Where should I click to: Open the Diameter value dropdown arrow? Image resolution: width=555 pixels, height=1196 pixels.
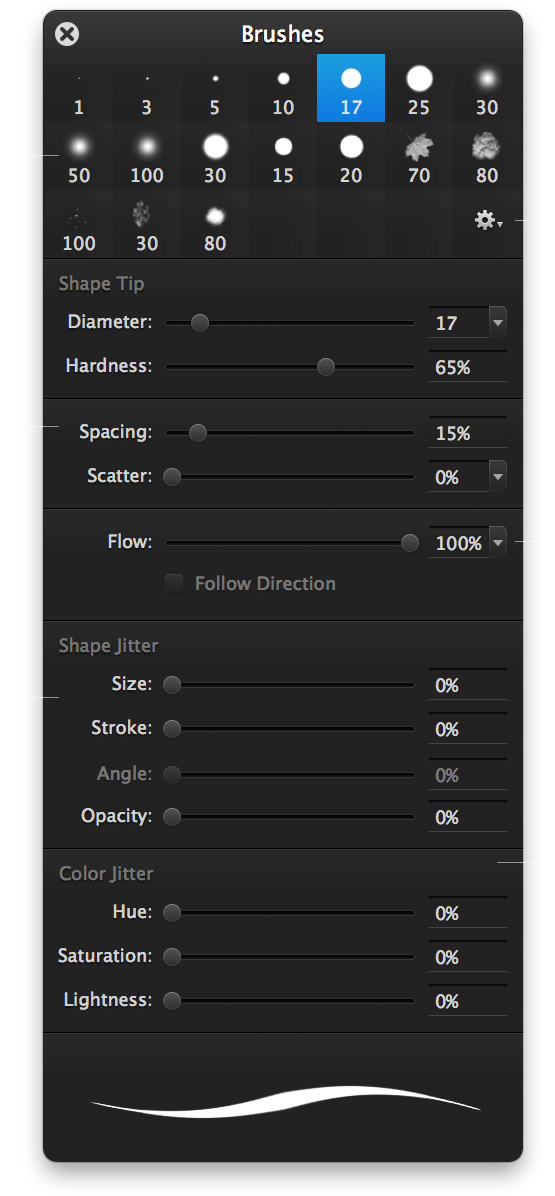coord(498,323)
